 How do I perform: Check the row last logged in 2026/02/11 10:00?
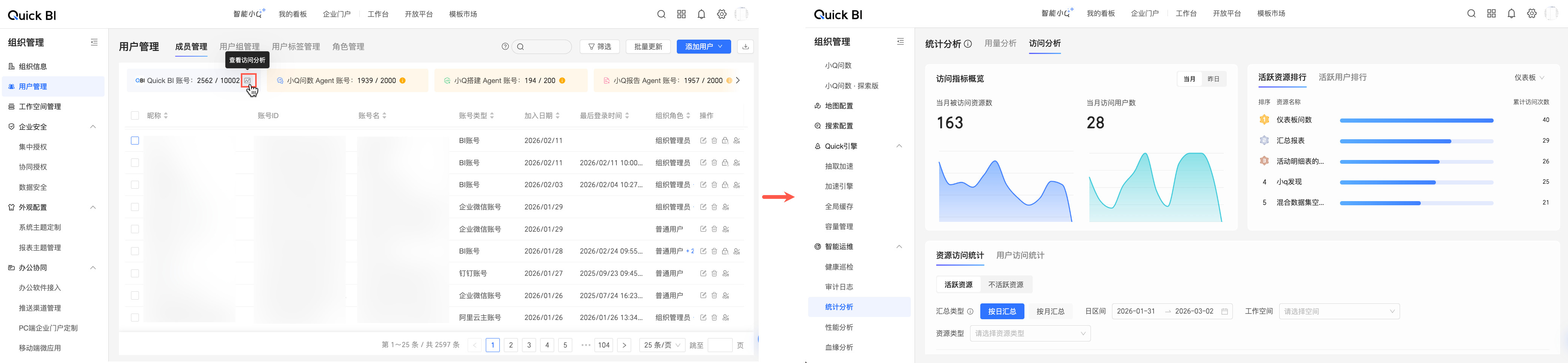(x=135, y=163)
